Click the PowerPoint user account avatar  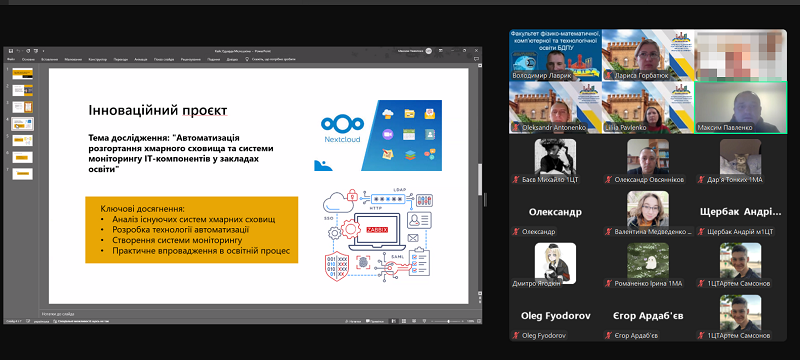(x=429, y=51)
